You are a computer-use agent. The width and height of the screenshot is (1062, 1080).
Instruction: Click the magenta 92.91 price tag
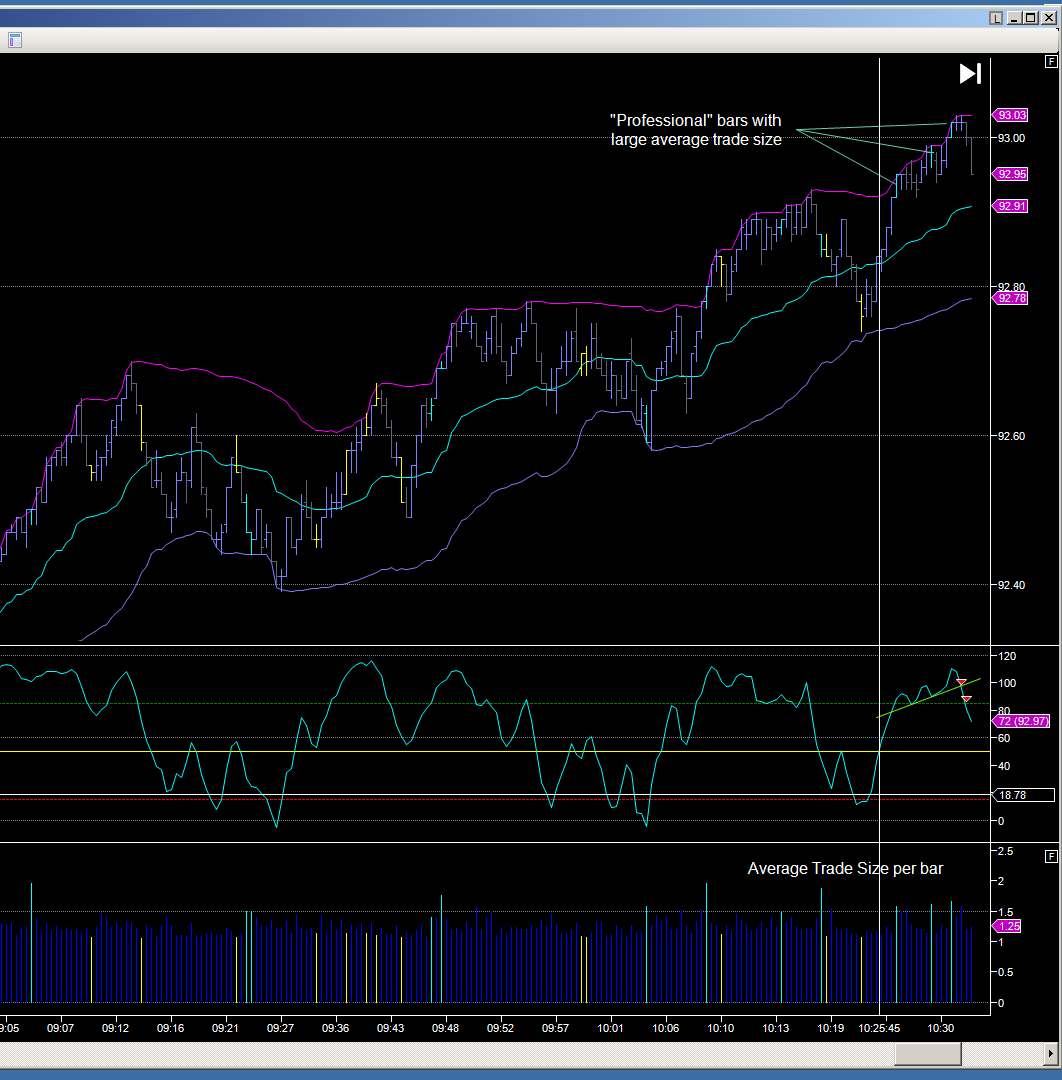pyautogui.click(x=1010, y=206)
